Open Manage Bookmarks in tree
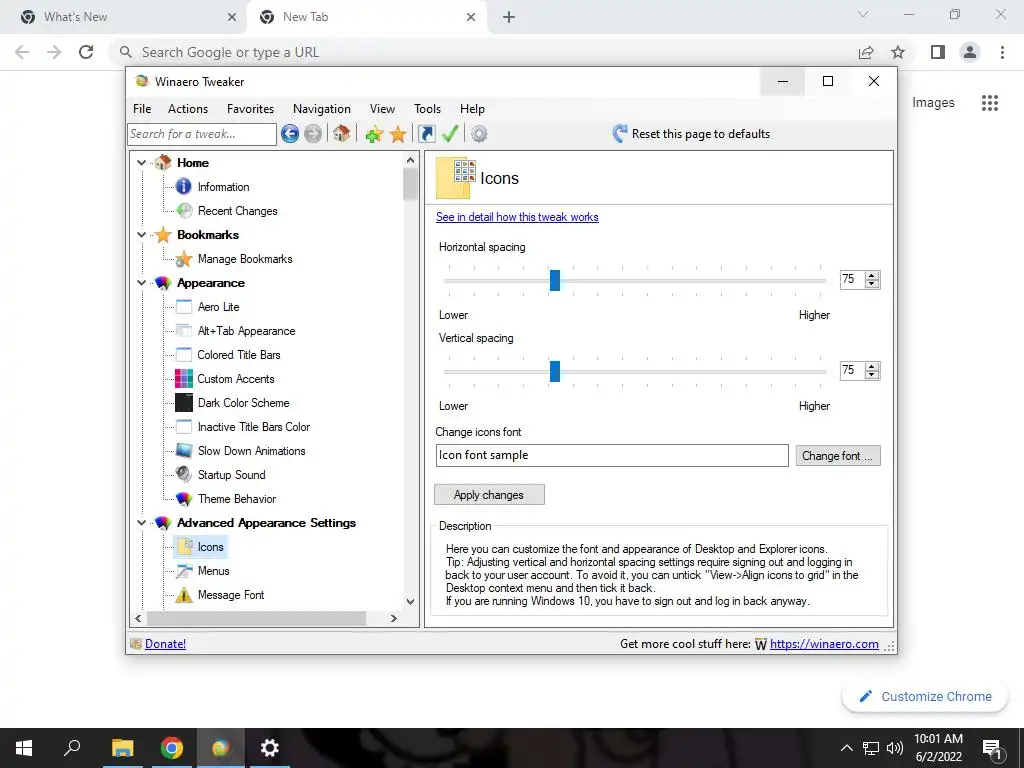Viewport: 1024px width, 768px height. point(245,259)
